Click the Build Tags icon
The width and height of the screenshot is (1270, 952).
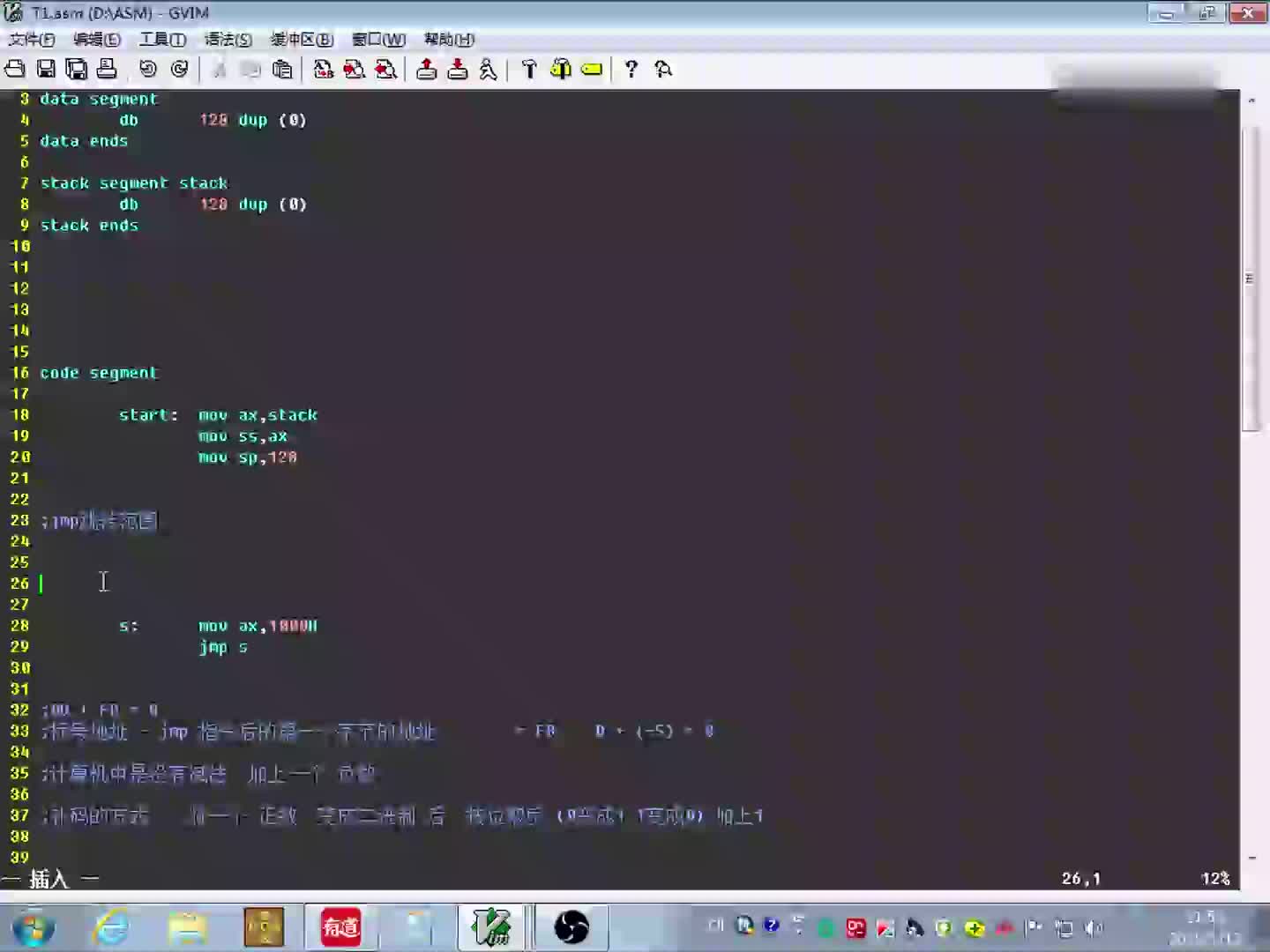561,69
